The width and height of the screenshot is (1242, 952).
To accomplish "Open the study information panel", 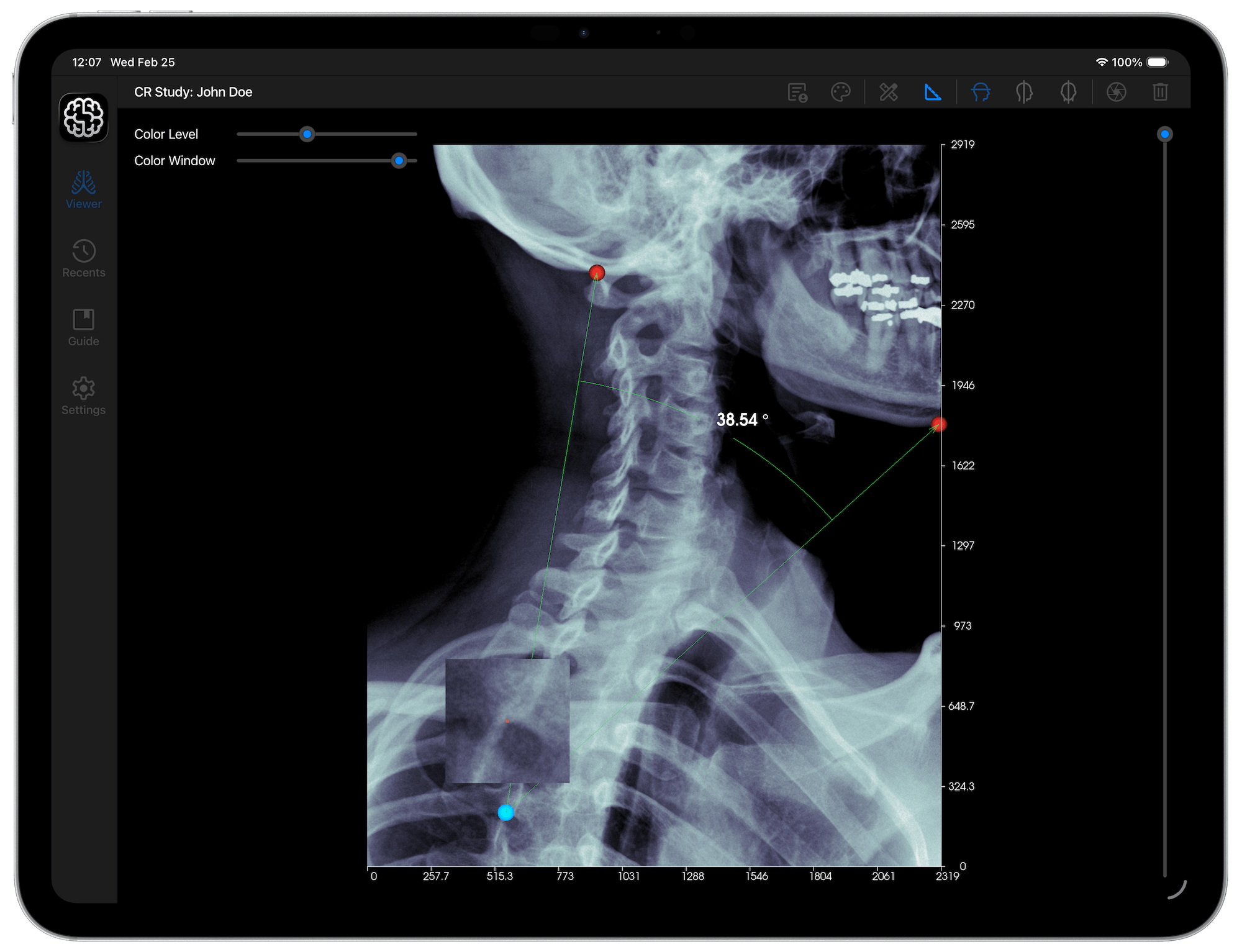I will coord(797,93).
